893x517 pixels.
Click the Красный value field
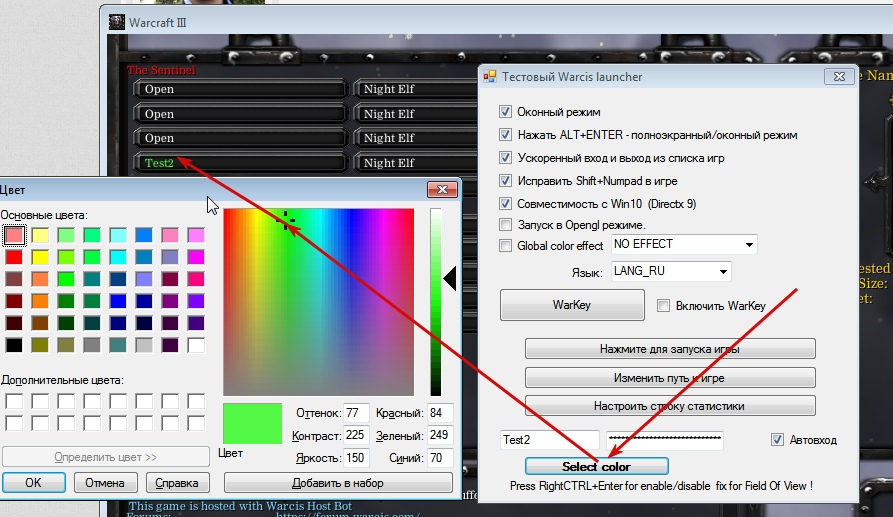[x=440, y=413]
